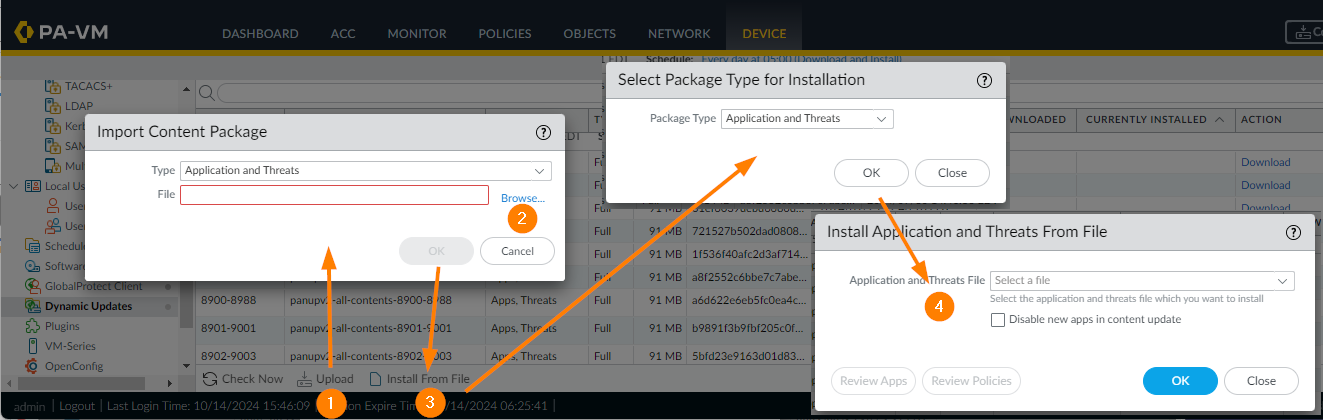Image resolution: width=1323 pixels, height=420 pixels.
Task: Click the CURRENTLY INSTALLED column header
Action: 1146,119
